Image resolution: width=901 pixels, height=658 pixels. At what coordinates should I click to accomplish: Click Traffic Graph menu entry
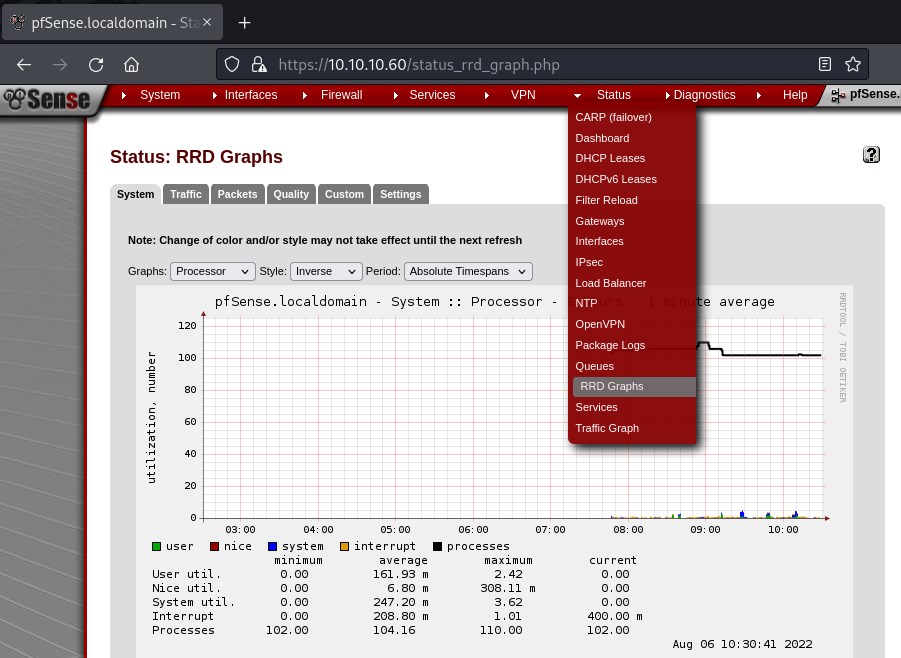tap(606, 428)
